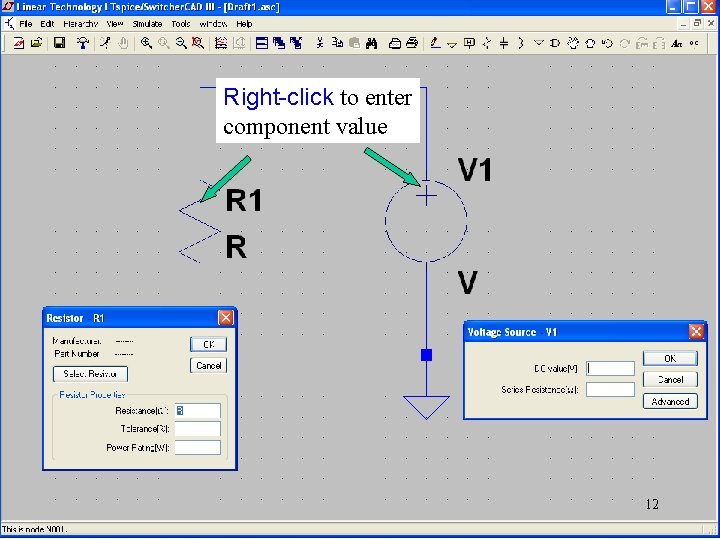Screen dimensions: 720x540
Task: Select the Inductor tool icon
Action: point(521,43)
